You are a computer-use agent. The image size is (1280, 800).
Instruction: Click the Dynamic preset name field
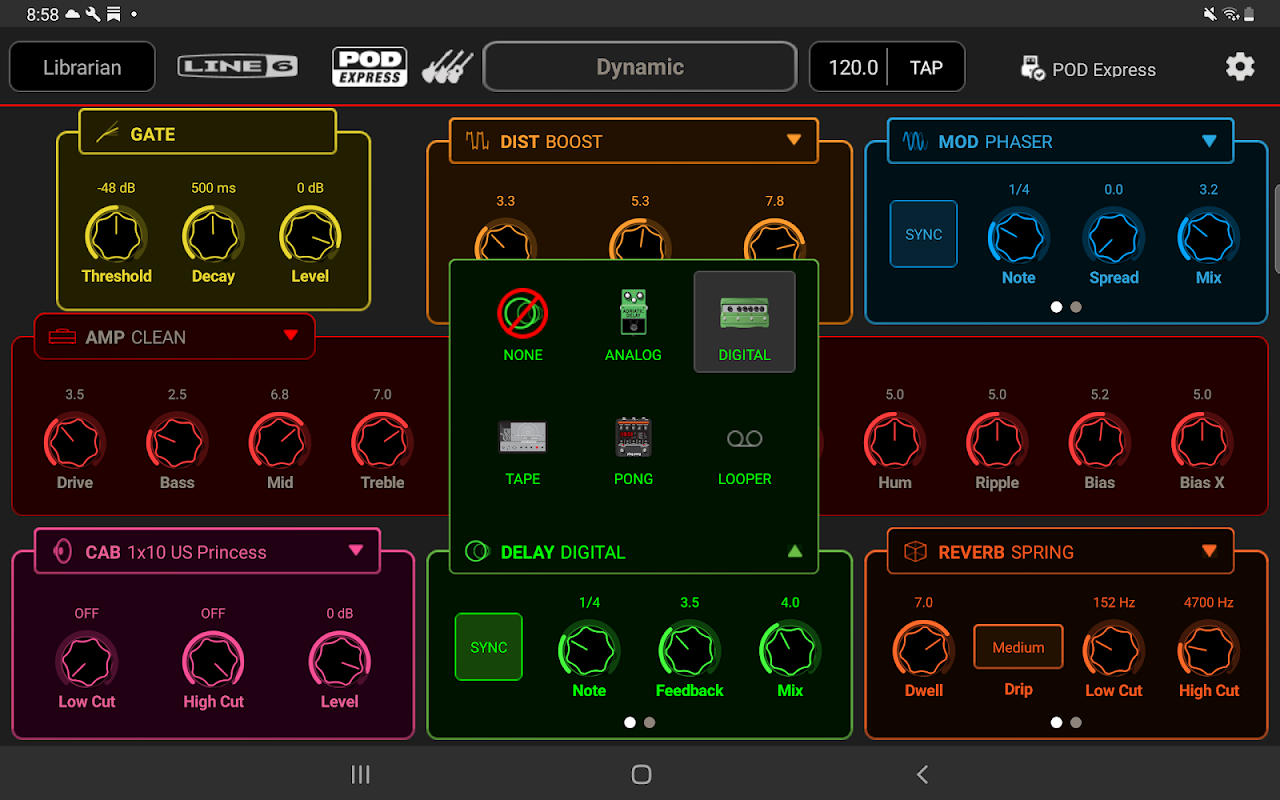coord(640,67)
